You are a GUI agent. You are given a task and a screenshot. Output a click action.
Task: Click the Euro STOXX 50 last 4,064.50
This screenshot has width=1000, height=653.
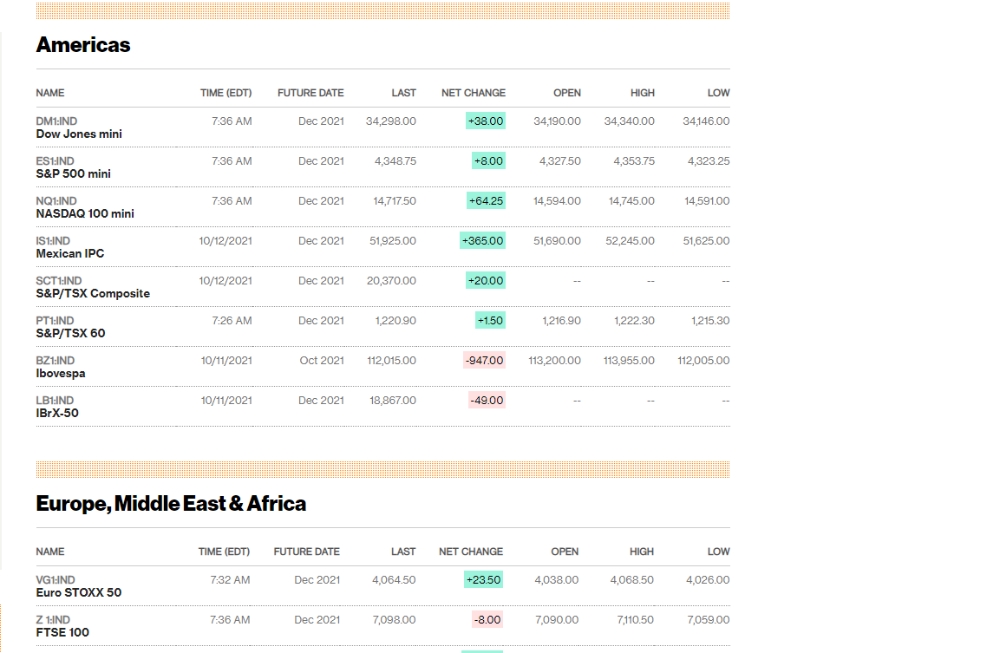pyautogui.click(x=394, y=580)
